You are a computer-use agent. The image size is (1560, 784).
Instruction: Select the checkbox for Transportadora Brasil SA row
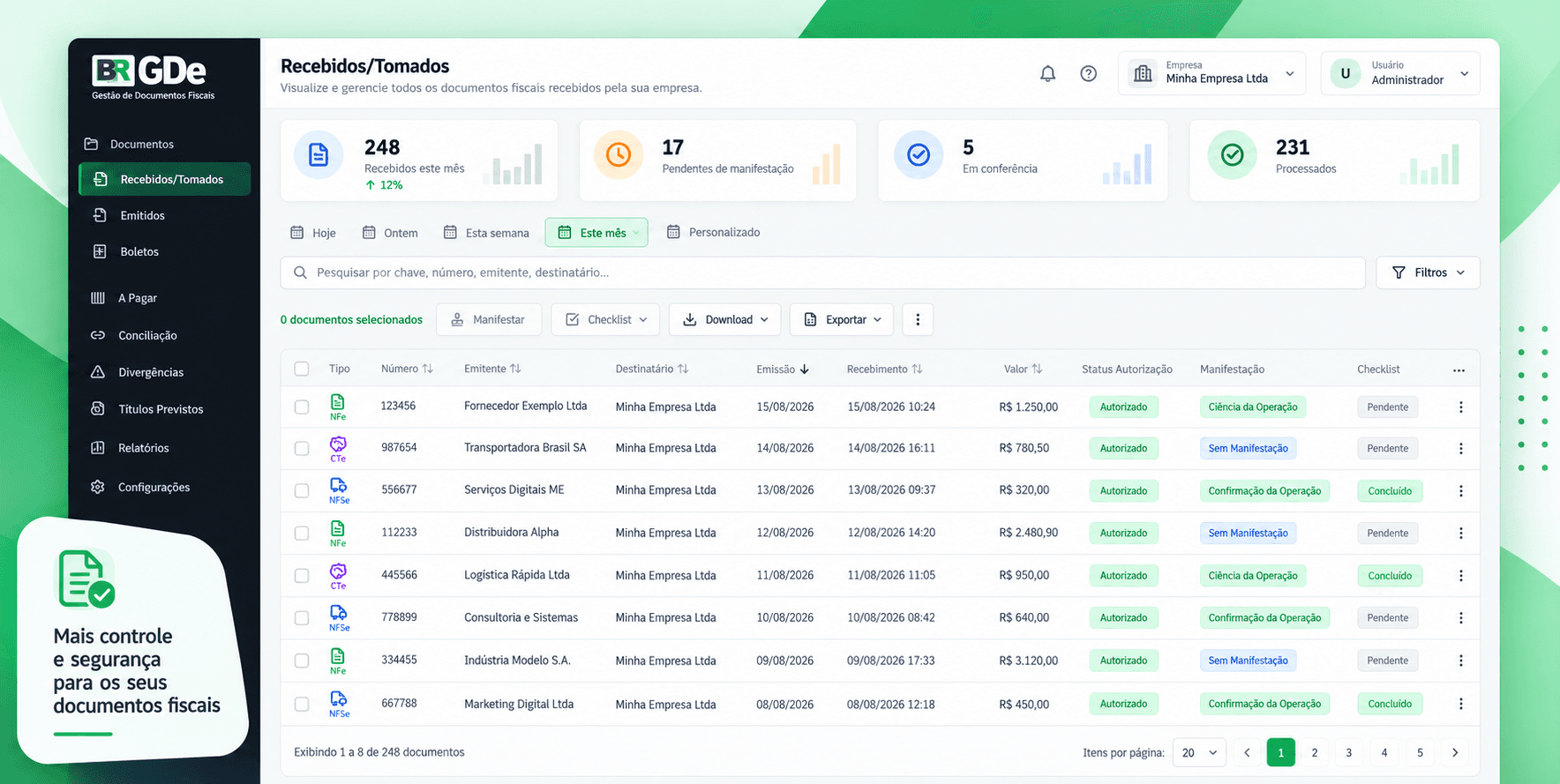click(302, 449)
